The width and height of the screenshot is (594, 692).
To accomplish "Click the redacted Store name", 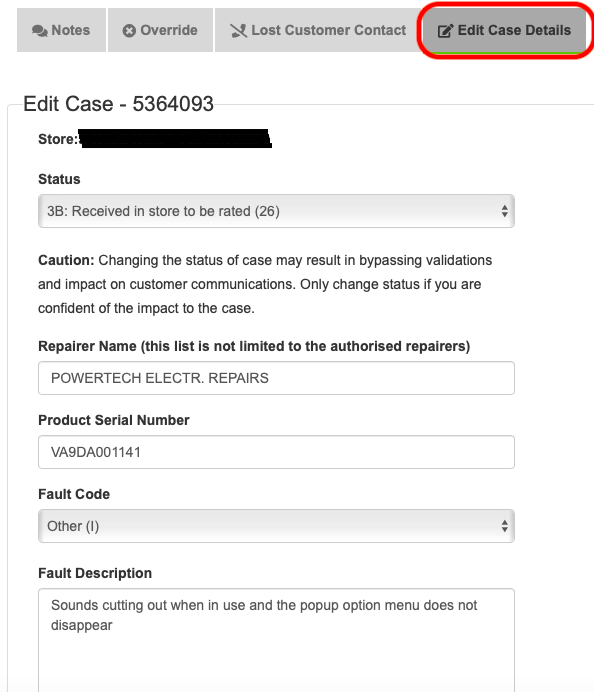I will click(175, 139).
